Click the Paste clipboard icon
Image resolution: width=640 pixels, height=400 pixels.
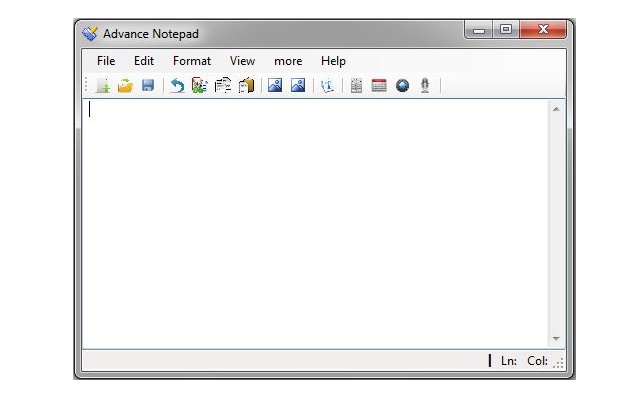coord(246,86)
